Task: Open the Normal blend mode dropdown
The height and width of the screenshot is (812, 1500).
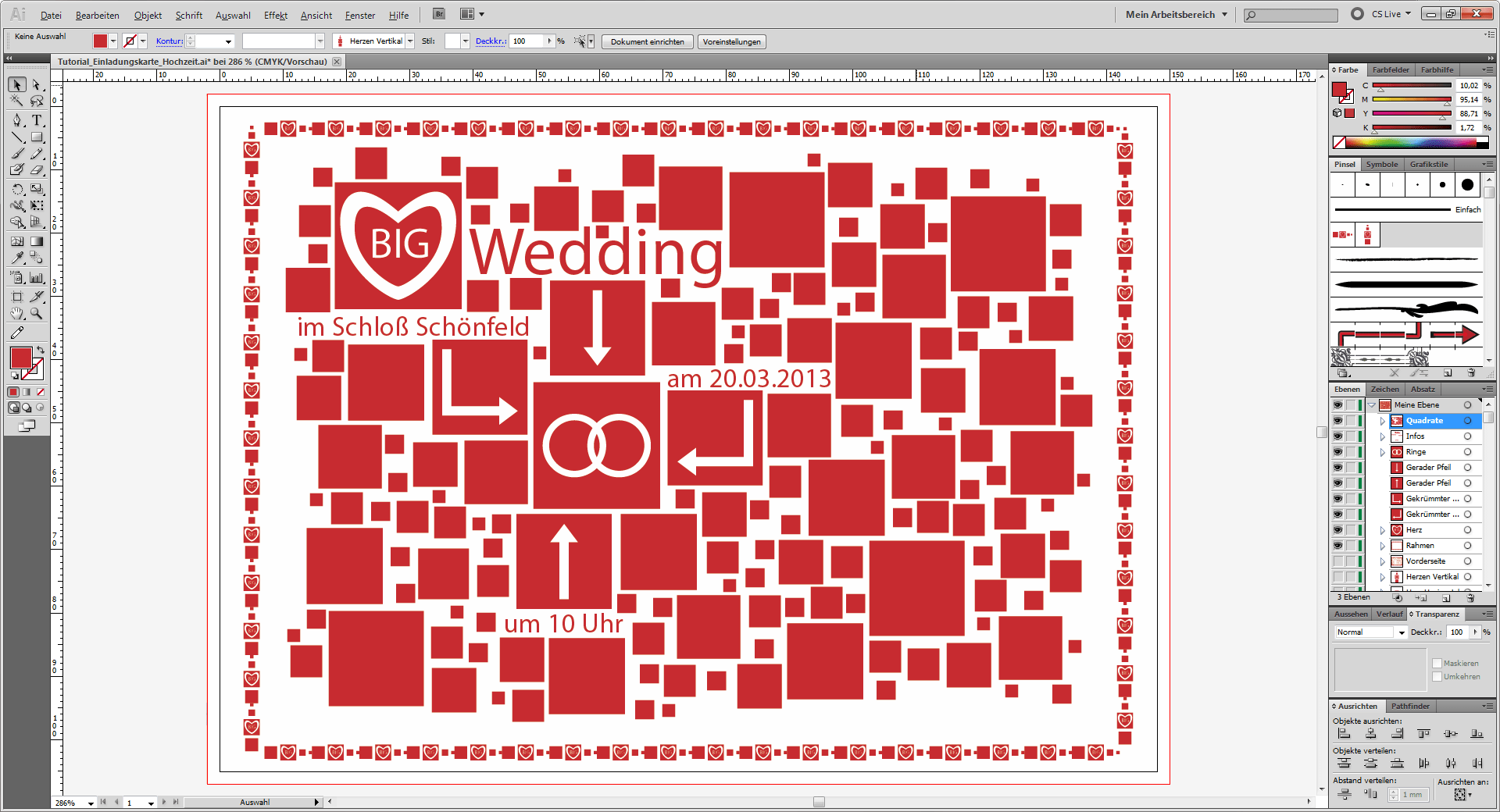Action: 1370,632
